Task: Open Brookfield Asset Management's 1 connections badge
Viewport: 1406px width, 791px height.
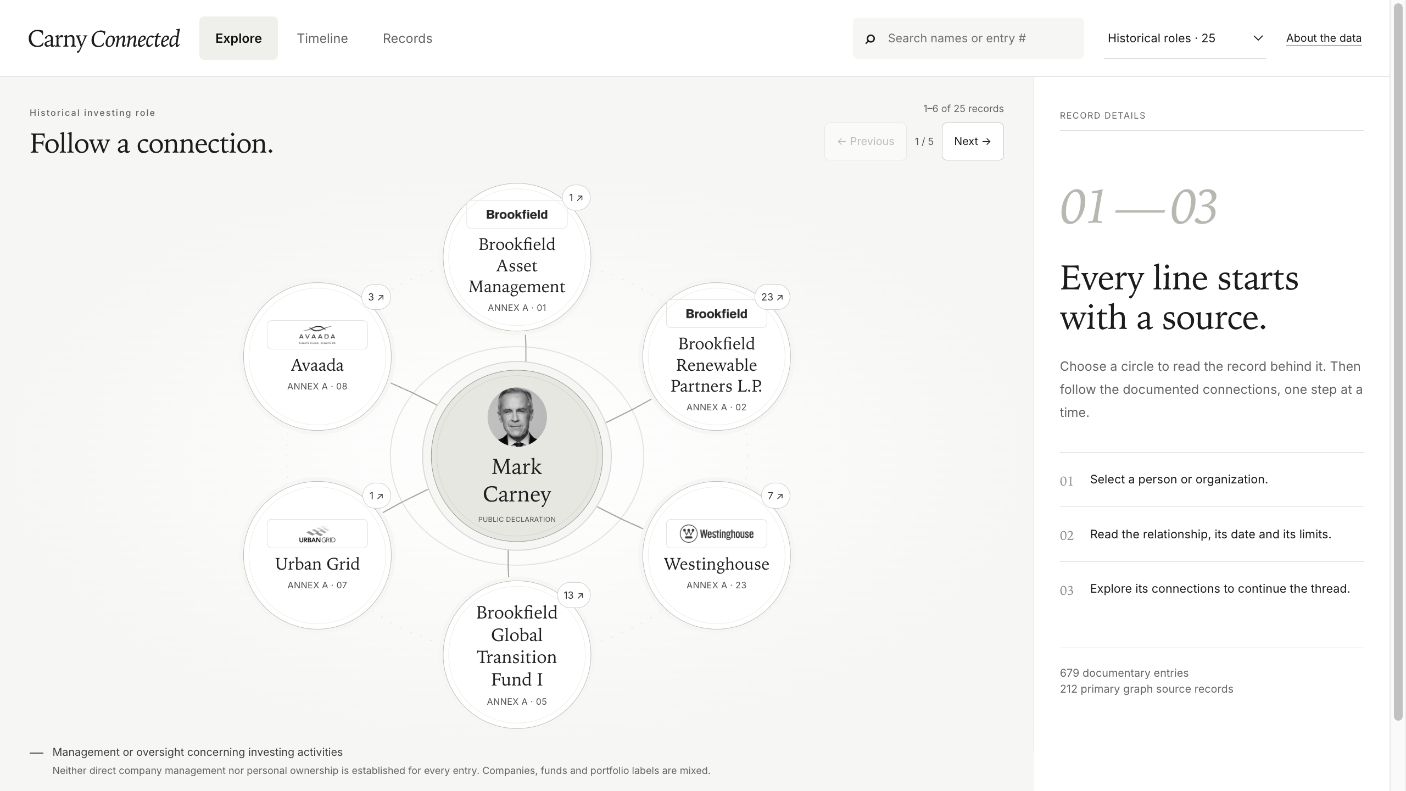Action: coord(576,198)
